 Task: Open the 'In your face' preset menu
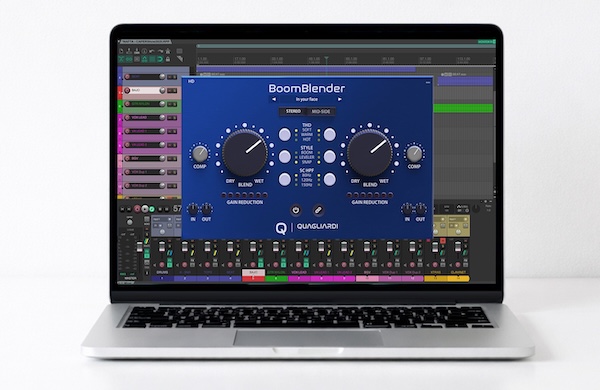307,99
